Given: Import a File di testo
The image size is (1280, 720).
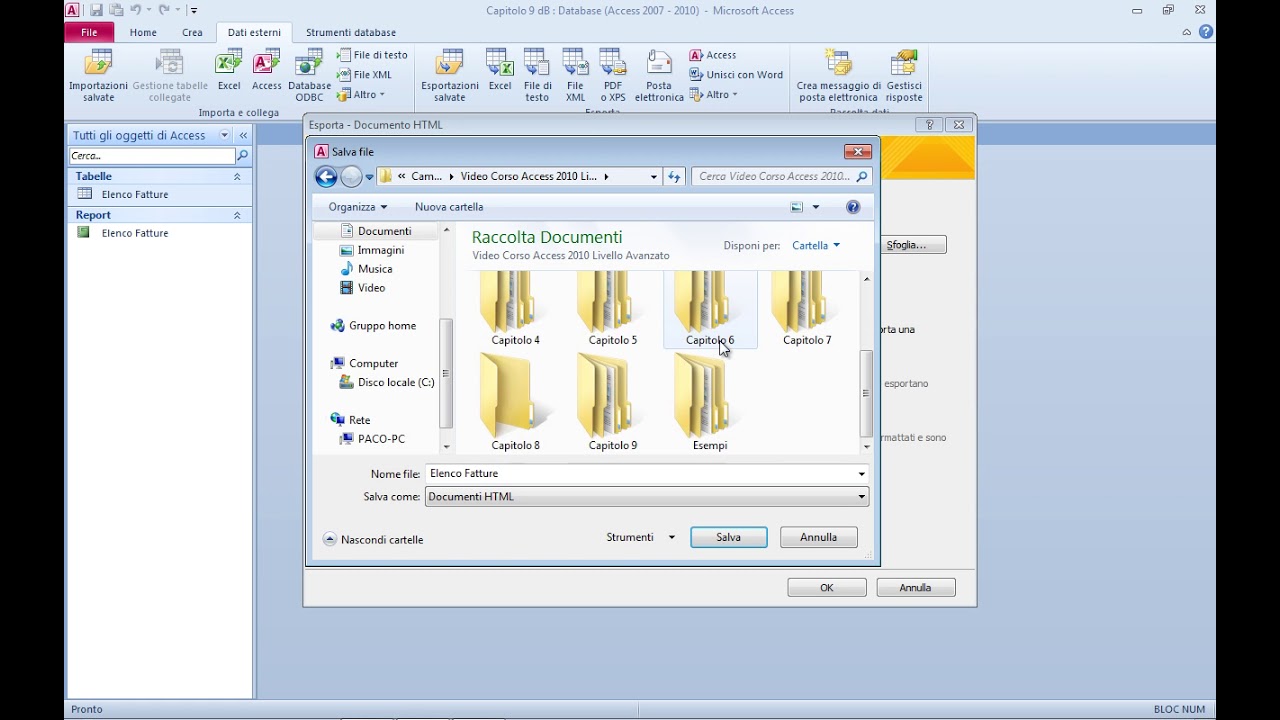Looking at the screenshot, I should tap(373, 55).
